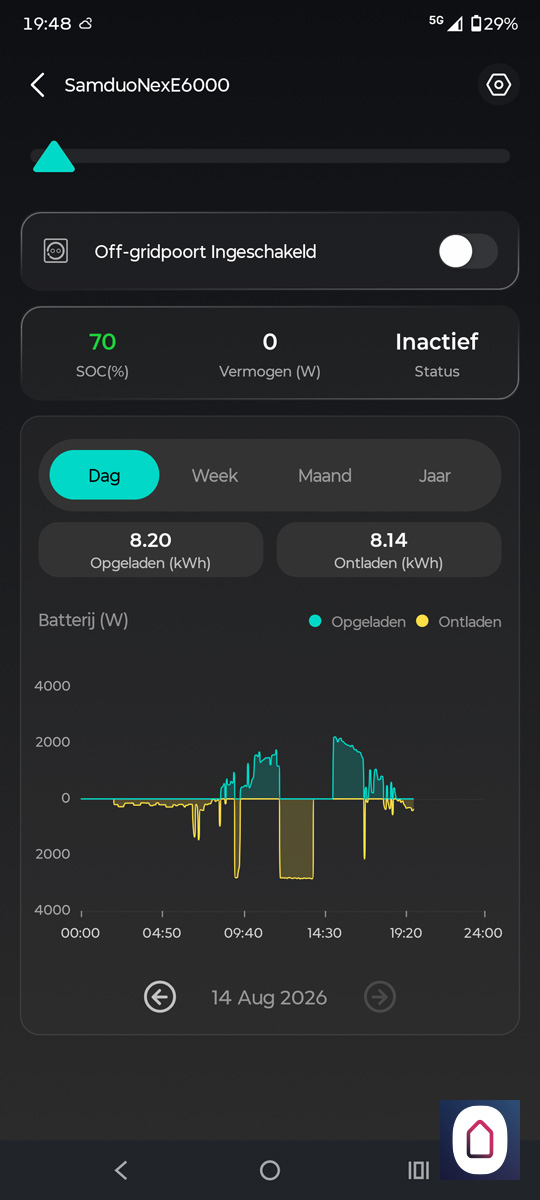Open Android recent apps button
This screenshot has width=540, height=1200.
(418, 1170)
